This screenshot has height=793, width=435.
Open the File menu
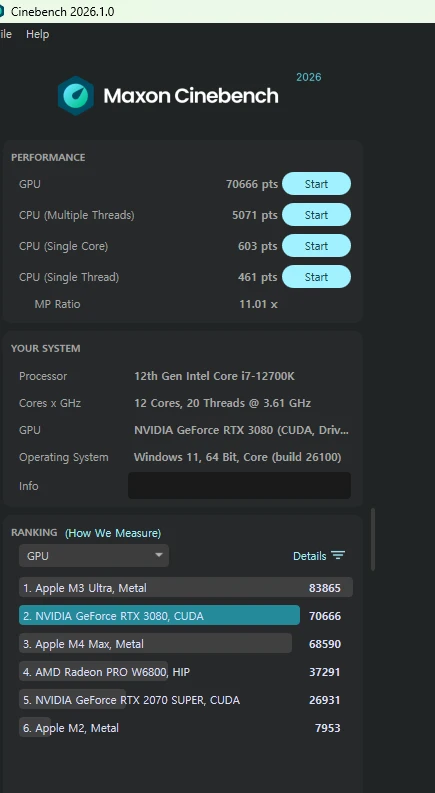coord(6,34)
